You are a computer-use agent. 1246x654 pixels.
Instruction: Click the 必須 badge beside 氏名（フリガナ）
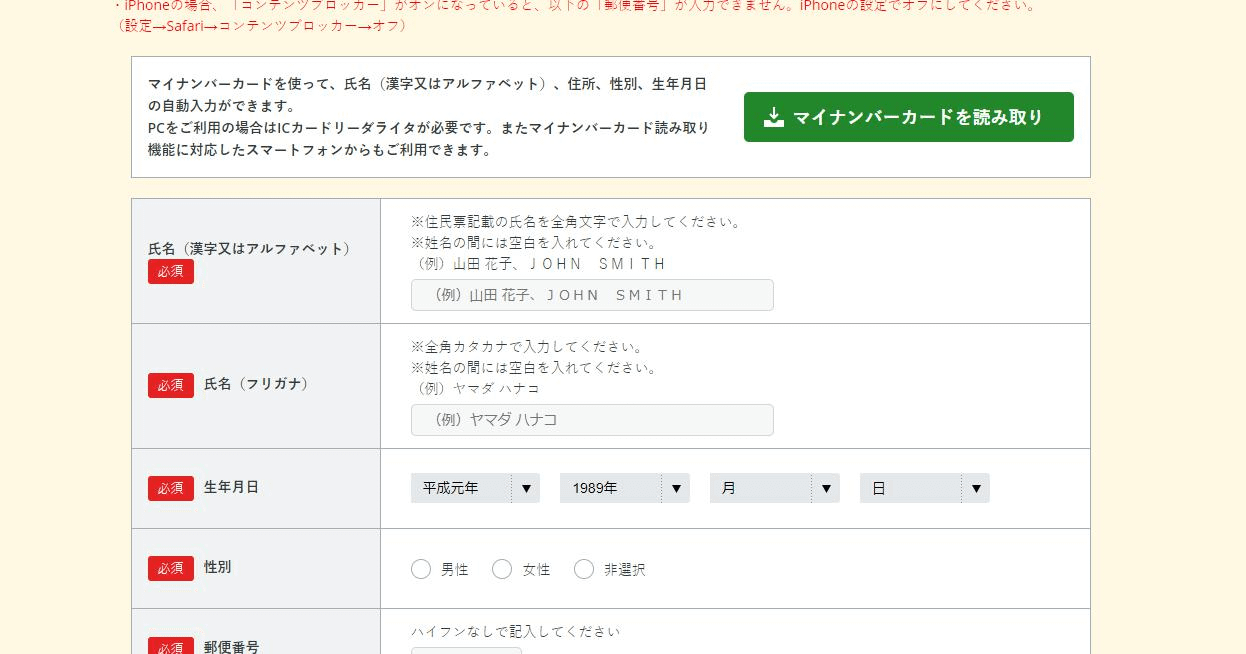pos(171,385)
